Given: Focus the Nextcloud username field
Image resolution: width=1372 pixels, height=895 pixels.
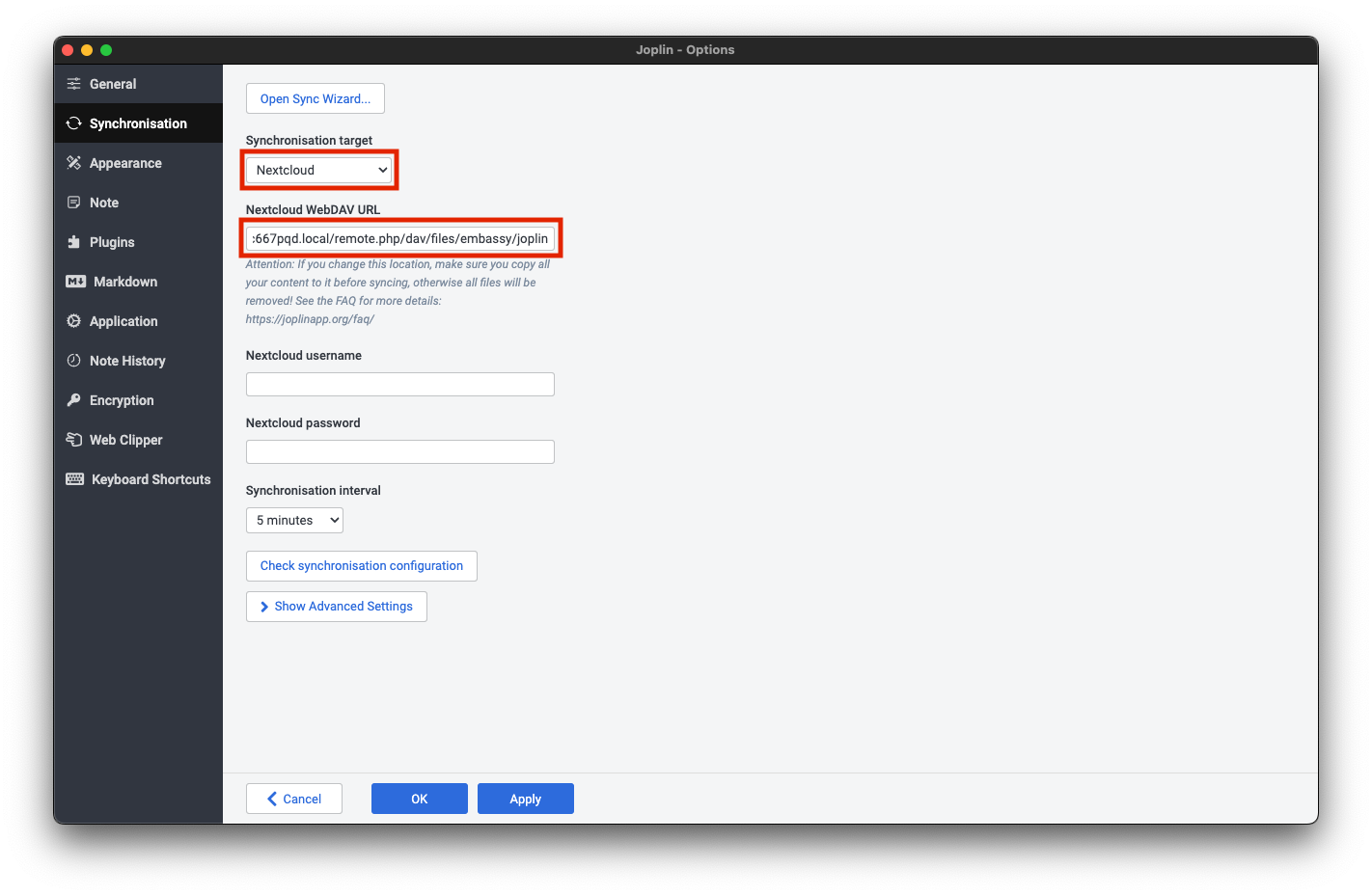Looking at the screenshot, I should (399, 385).
